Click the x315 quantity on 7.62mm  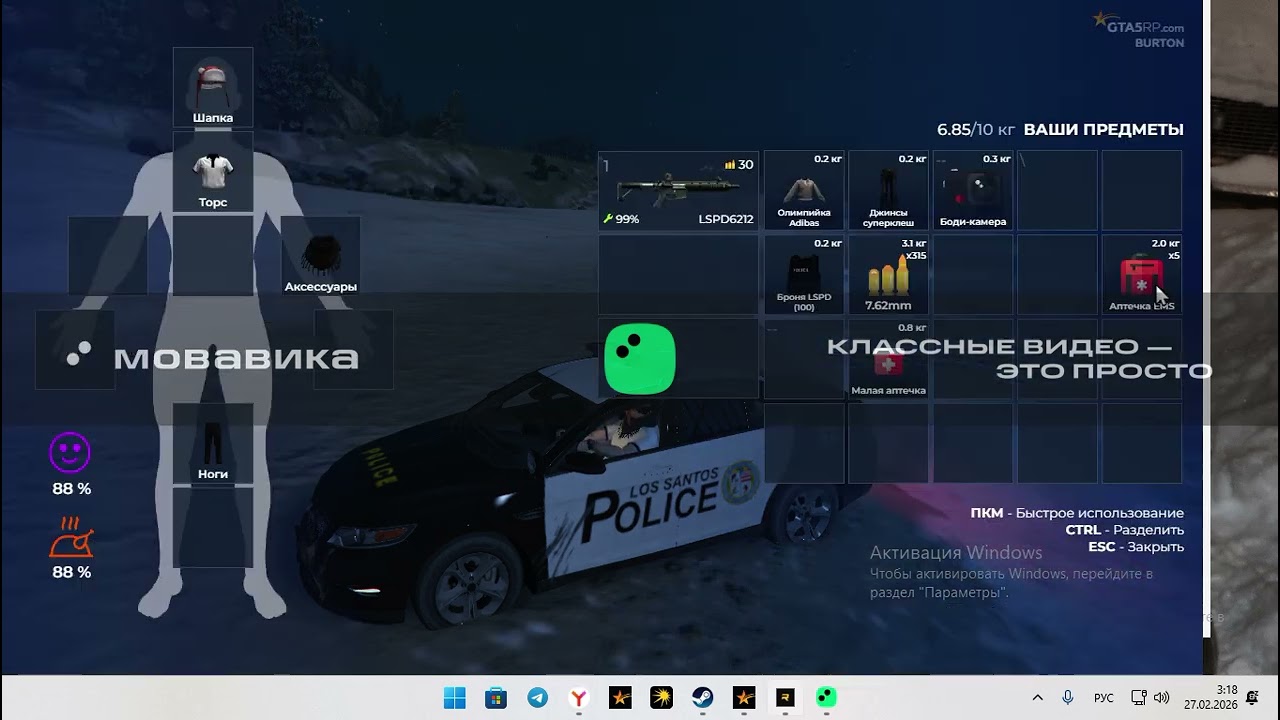tap(915, 256)
